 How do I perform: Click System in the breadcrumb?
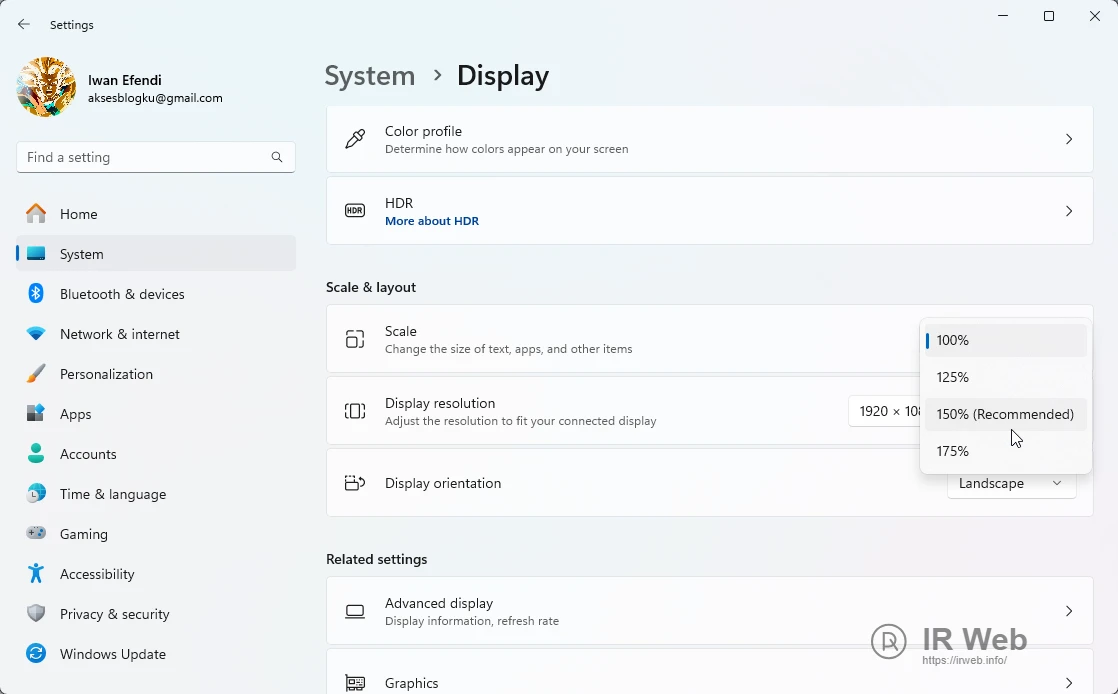[x=370, y=76]
